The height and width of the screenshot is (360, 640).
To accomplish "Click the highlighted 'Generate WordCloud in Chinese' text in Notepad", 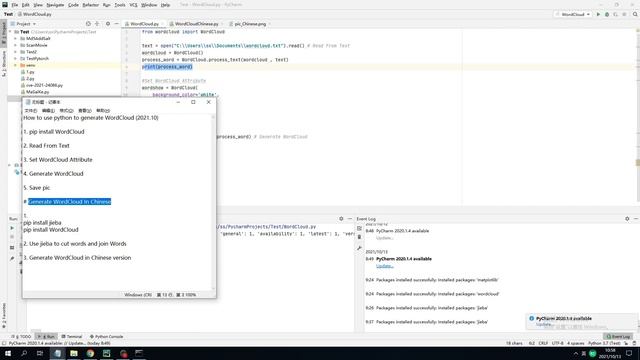I will click(x=69, y=202).
